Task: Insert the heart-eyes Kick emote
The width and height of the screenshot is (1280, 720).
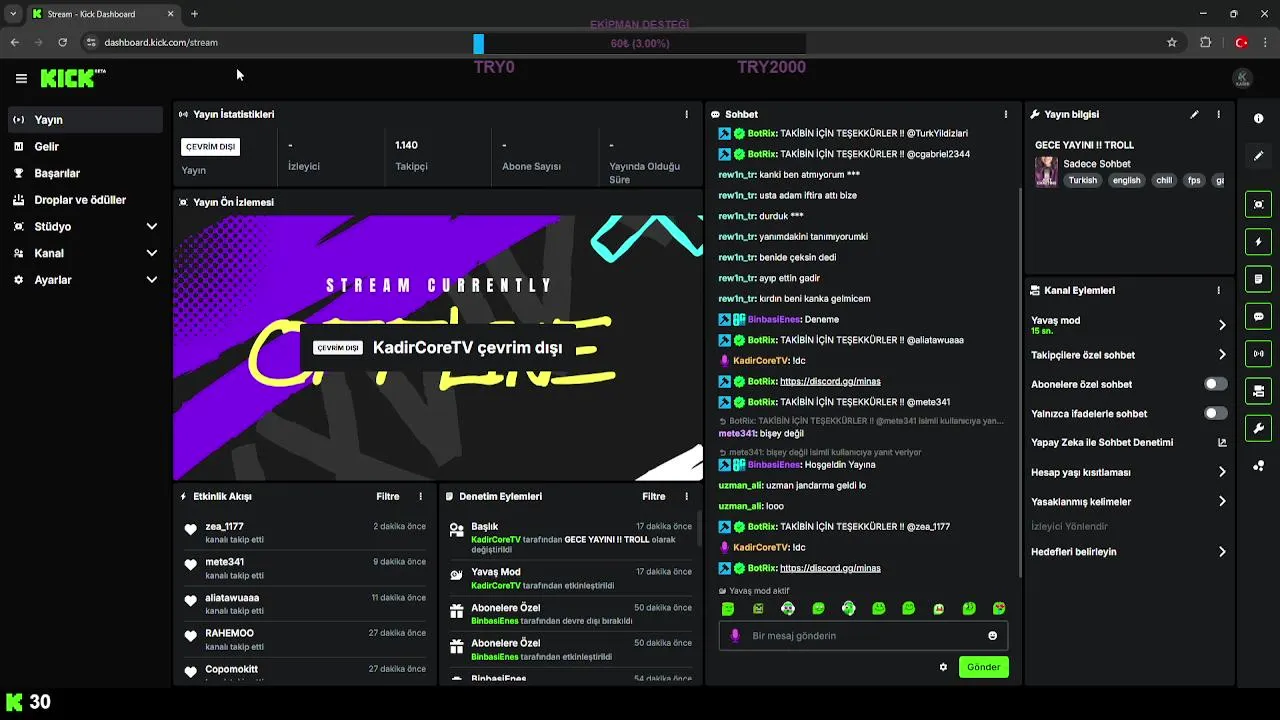Action: 998,608
